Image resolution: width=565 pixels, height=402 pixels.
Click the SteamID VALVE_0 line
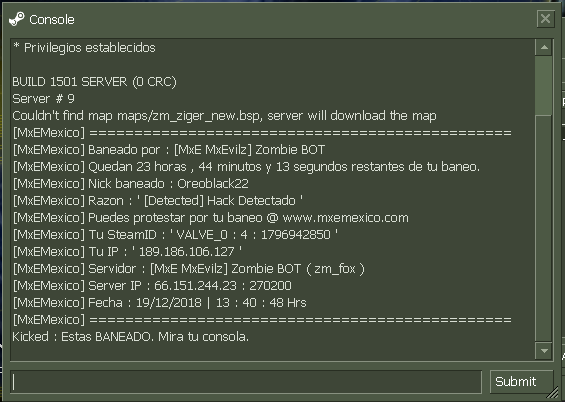point(175,235)
